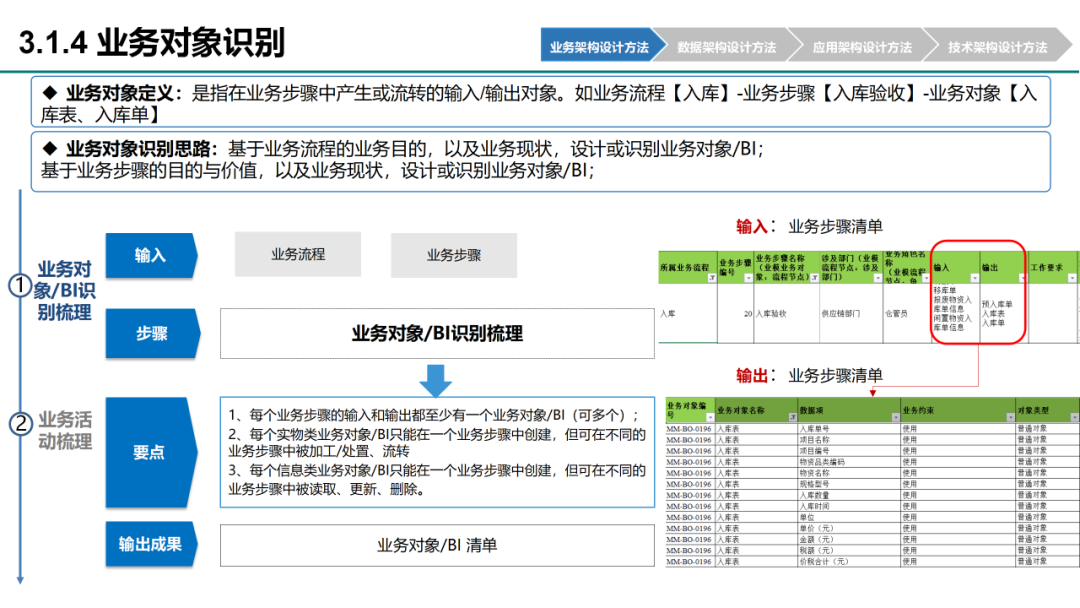Image resolution: width=1080 pixels, height=608 pixels.
Task: Click the 供应链部门 cell
Action: tap(851, 313)
